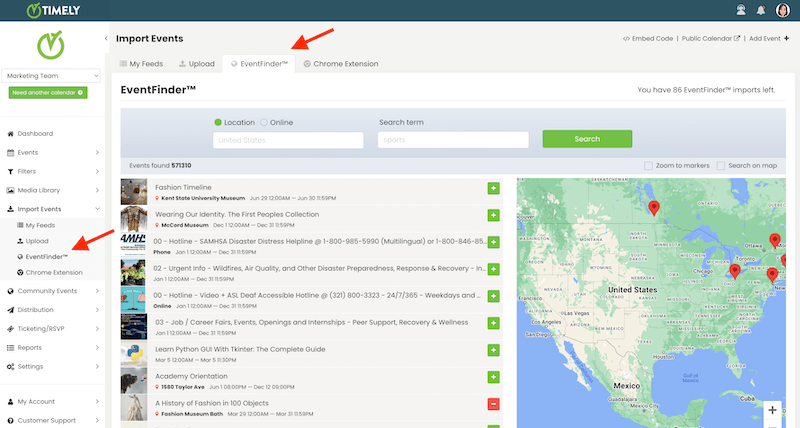Add the Academy Orientation event

[493, 377]
